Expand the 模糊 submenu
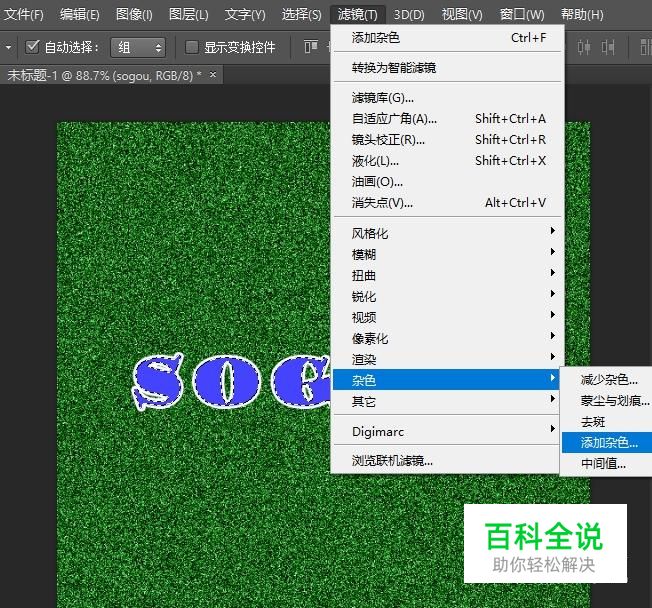This screenshot has height=608, width=652. (447, 254)
